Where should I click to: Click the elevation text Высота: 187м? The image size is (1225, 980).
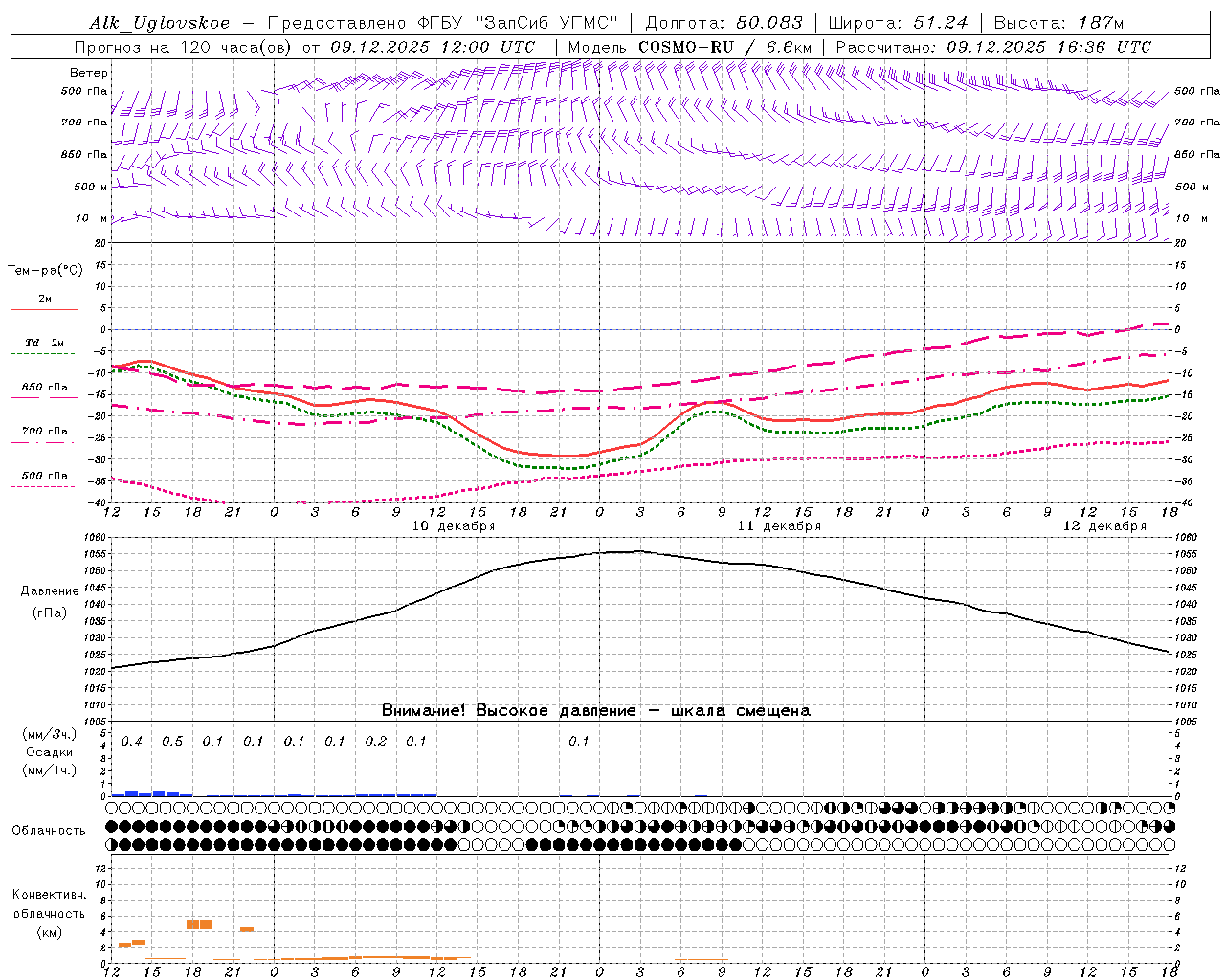point(1058,23)
